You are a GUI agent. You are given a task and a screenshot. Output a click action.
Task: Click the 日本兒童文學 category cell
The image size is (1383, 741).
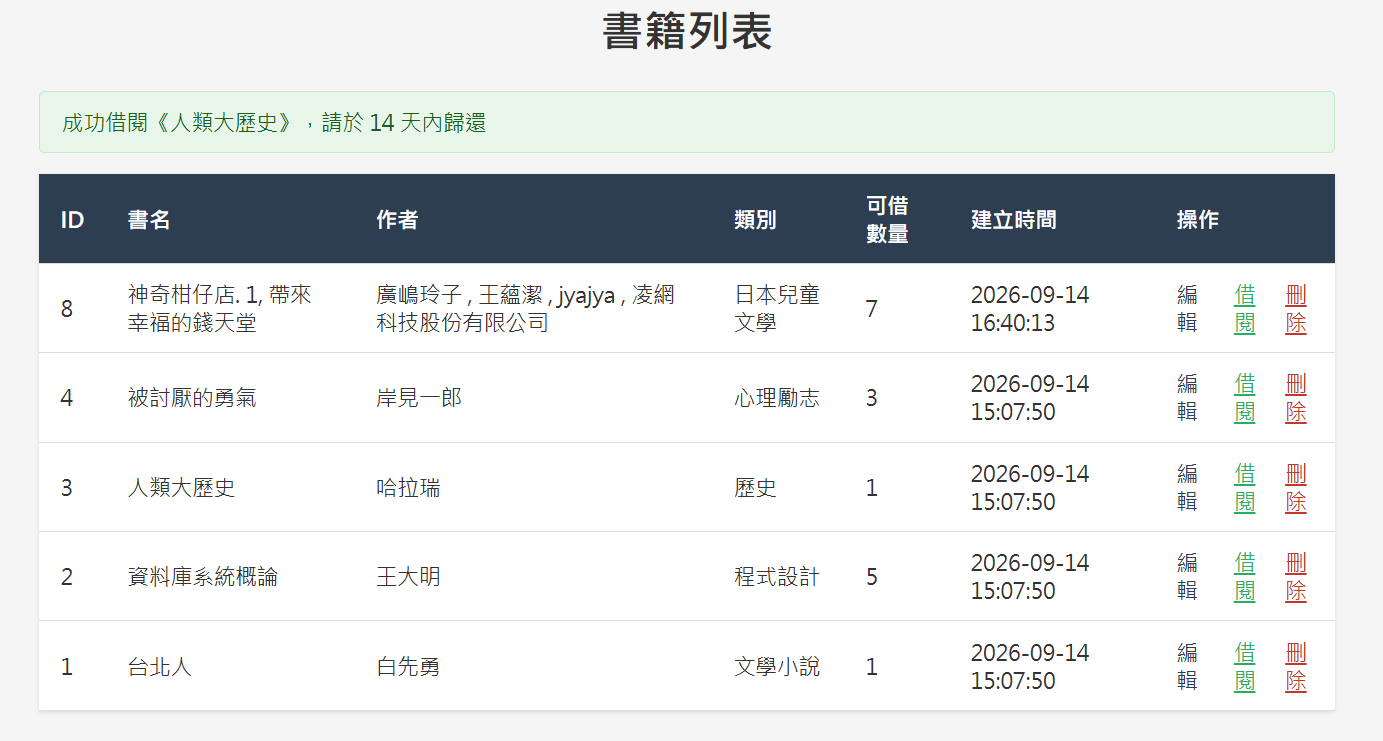point(777,309)
